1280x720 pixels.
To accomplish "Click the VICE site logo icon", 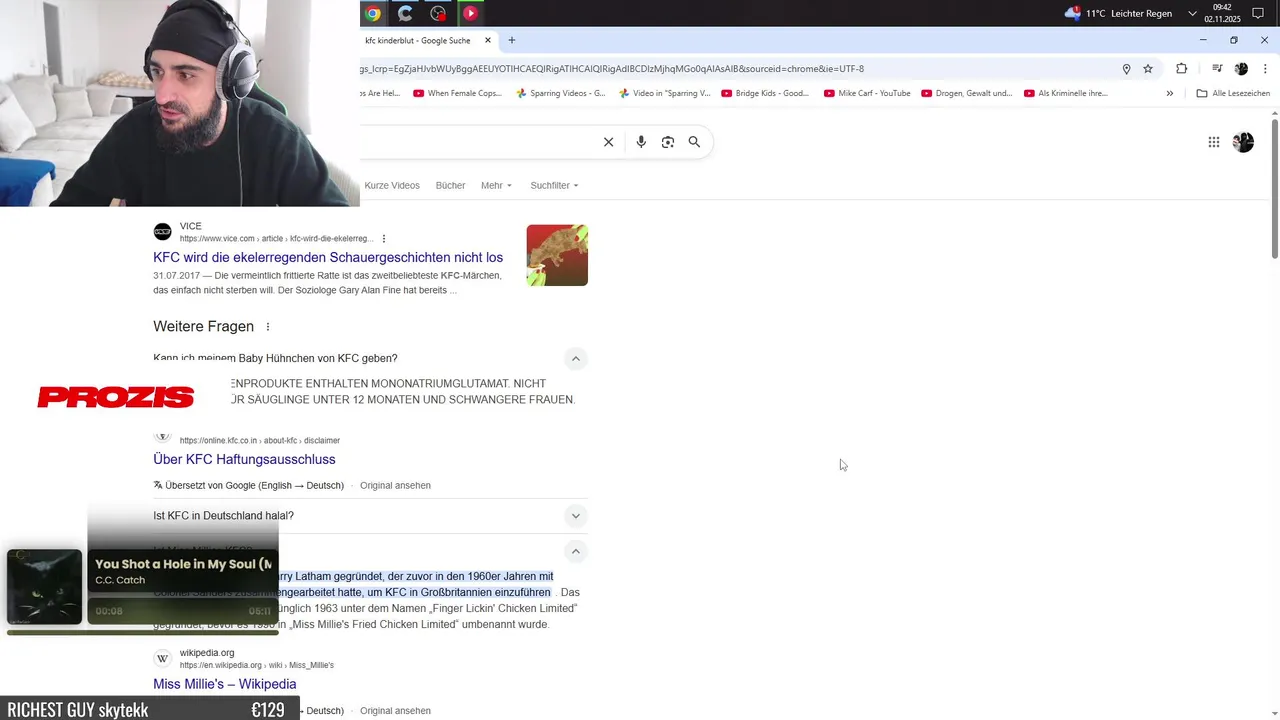I will (x=162, y=232).
